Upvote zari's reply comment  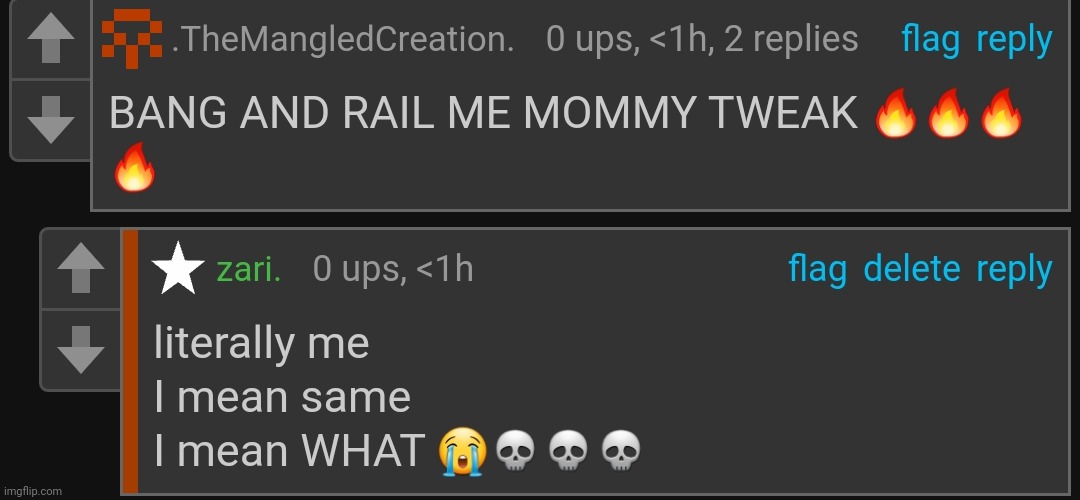tap(81, 270)
